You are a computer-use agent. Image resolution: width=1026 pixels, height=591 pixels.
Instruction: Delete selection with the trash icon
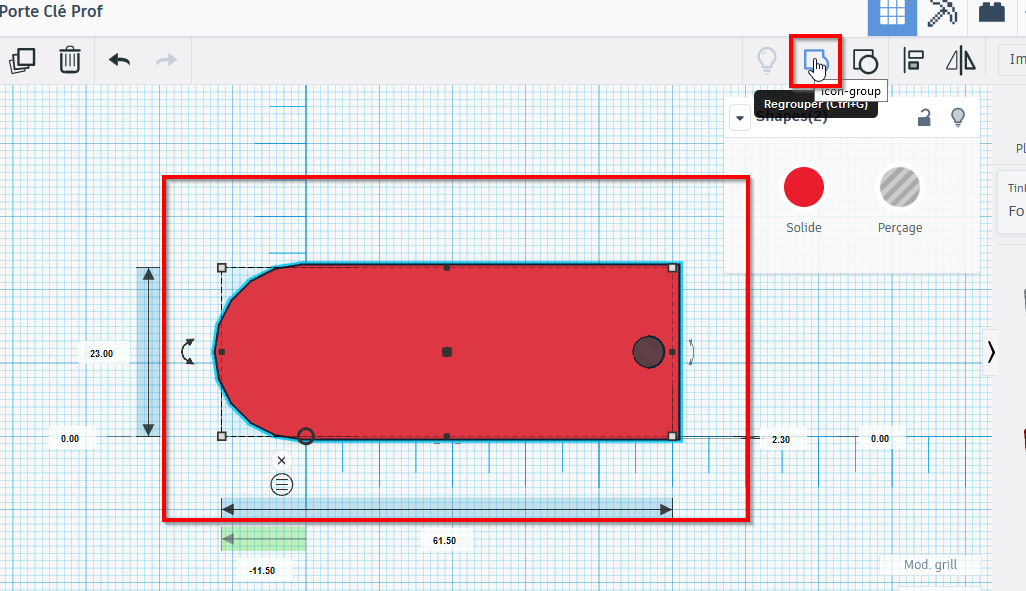[x=70, y=60]
